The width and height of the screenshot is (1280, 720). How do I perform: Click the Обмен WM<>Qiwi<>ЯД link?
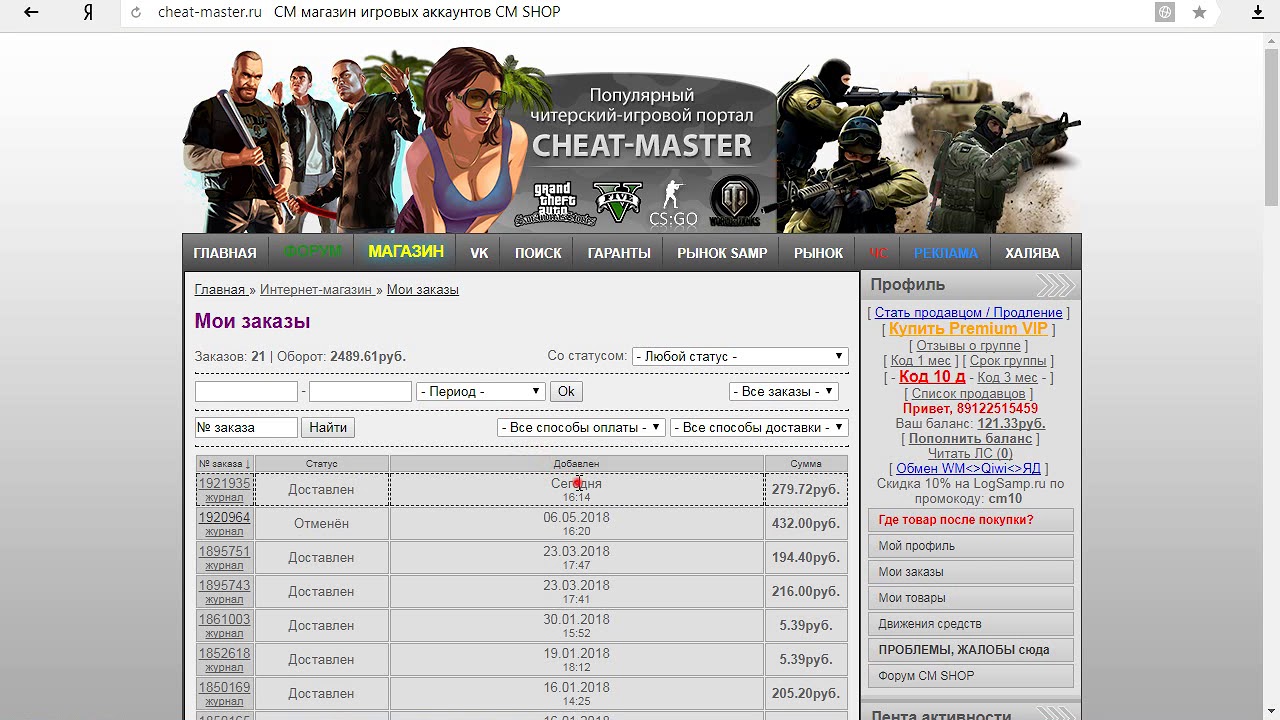point(968,468)
